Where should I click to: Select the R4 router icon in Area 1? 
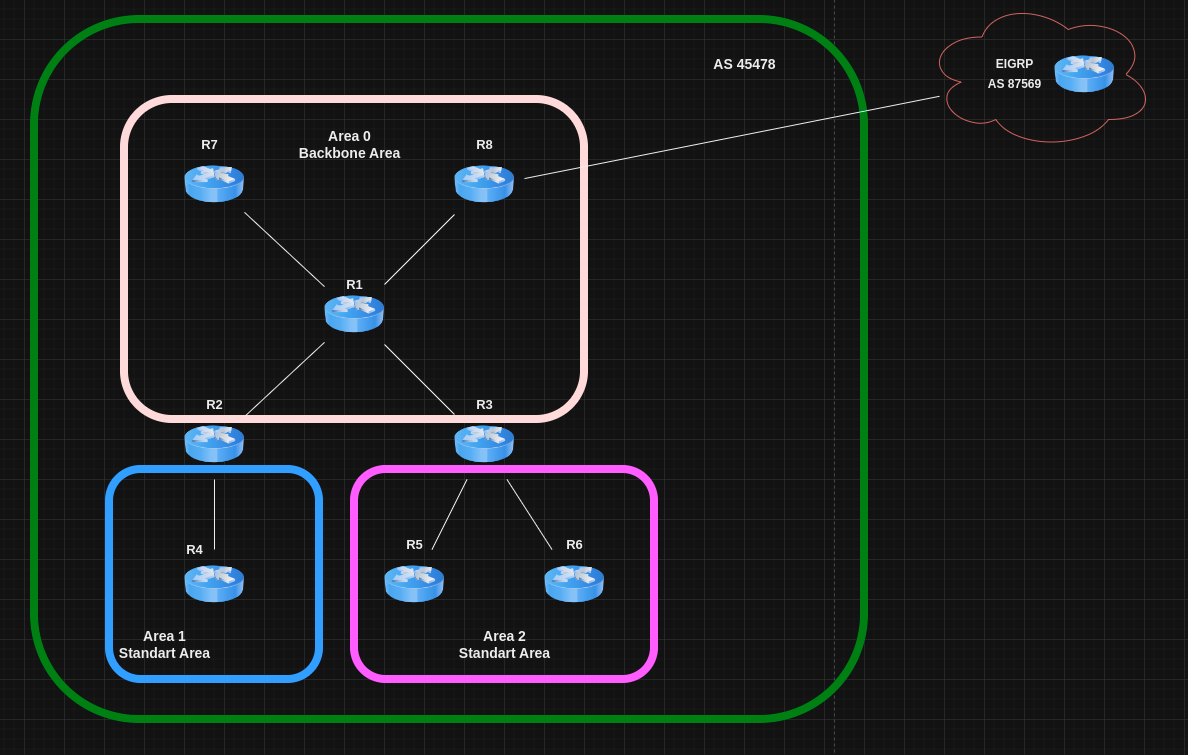click(x=214, y=583)
